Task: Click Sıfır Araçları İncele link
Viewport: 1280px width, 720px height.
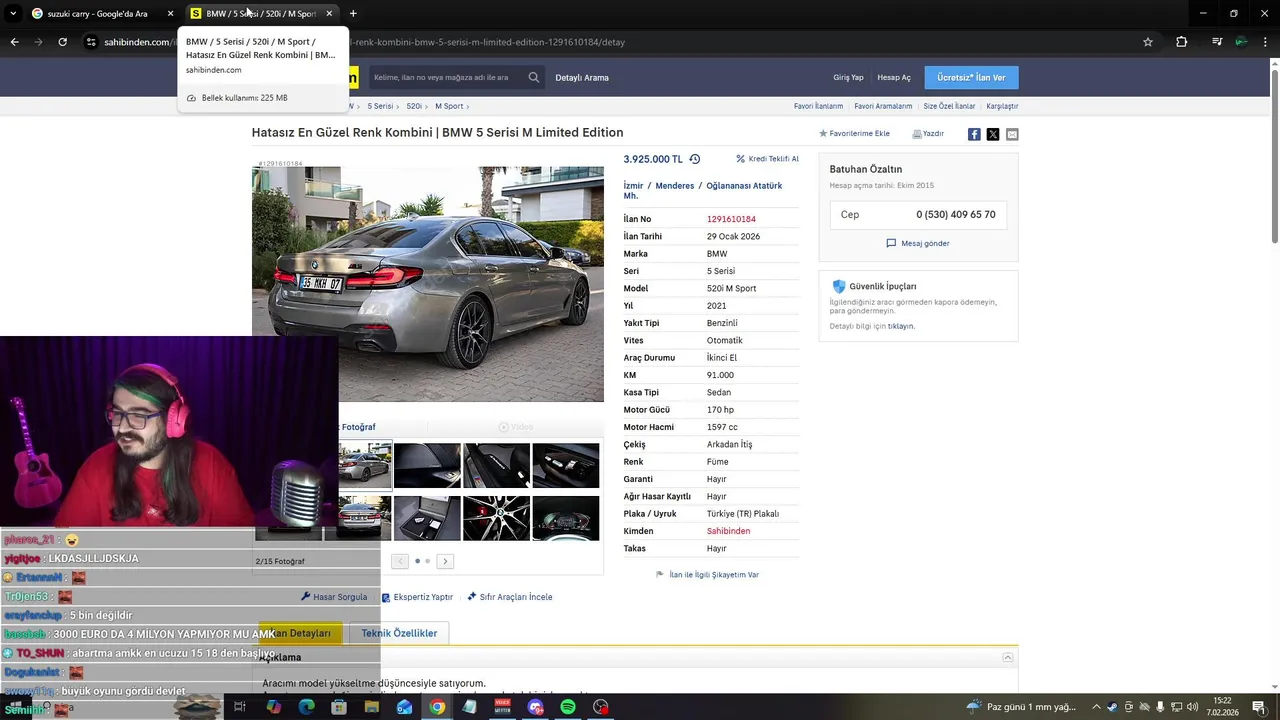Action: point(510,597)
